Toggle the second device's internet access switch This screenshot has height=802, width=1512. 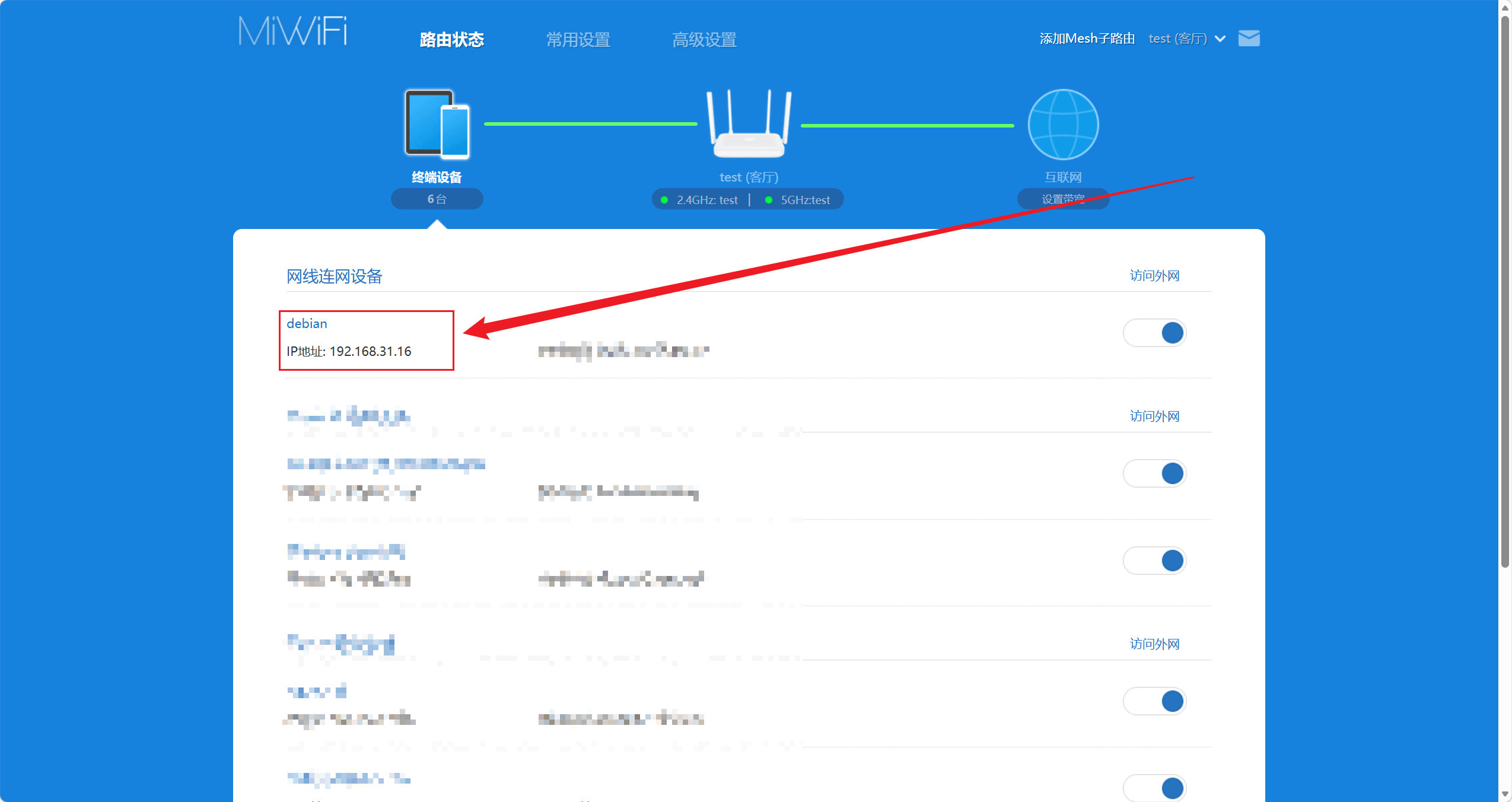(1154, 473)
